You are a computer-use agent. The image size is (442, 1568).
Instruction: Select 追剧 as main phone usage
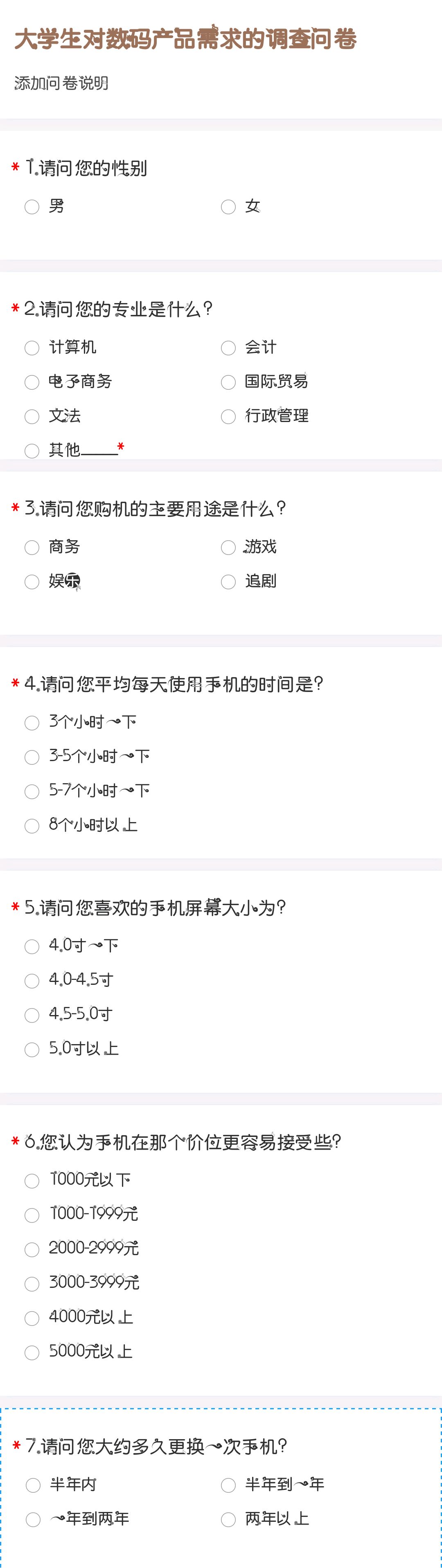click(228, 582)
